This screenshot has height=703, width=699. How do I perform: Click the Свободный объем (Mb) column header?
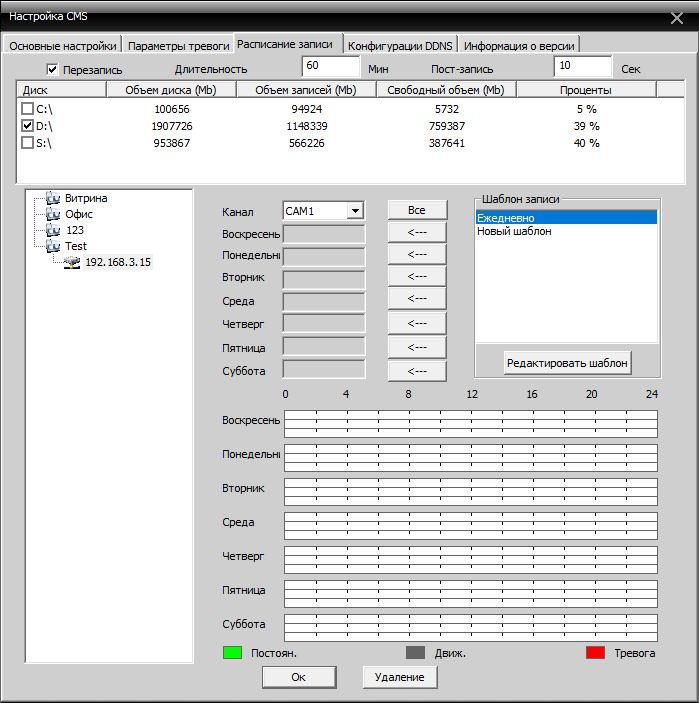point(446,90)
